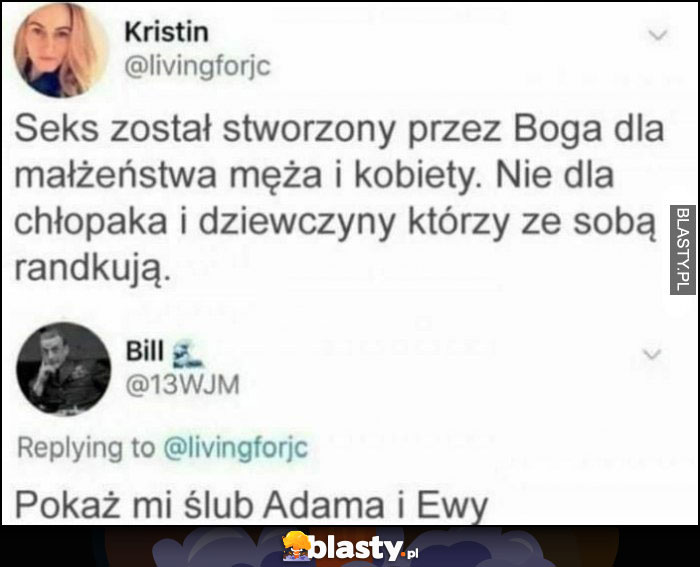Open Kristin's profile picture
The width and height of the screenshot is (700, 567).
tap(60, 50)
